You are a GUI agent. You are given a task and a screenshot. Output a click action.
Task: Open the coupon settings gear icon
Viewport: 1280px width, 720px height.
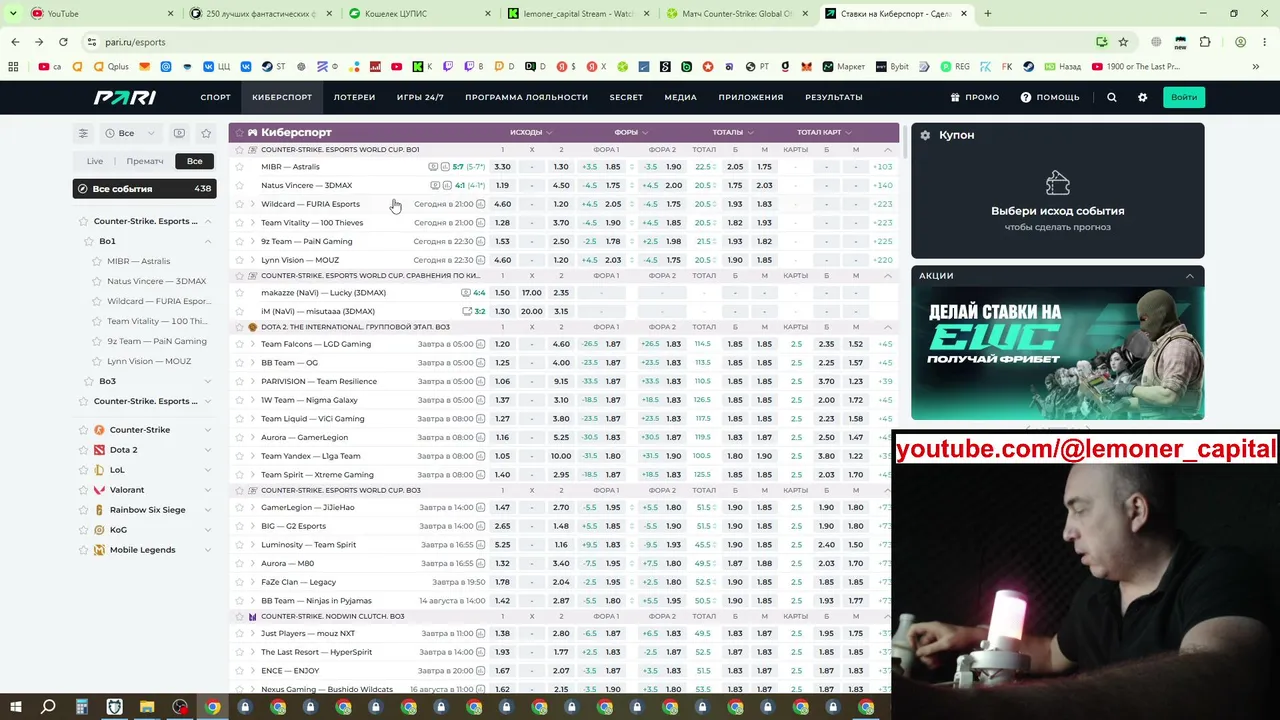(x=925, y=135)
